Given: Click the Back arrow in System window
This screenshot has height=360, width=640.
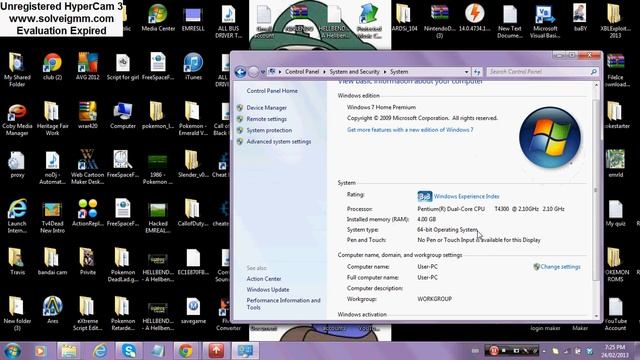Looking at the screenshot, I should (x=240, y=72).
